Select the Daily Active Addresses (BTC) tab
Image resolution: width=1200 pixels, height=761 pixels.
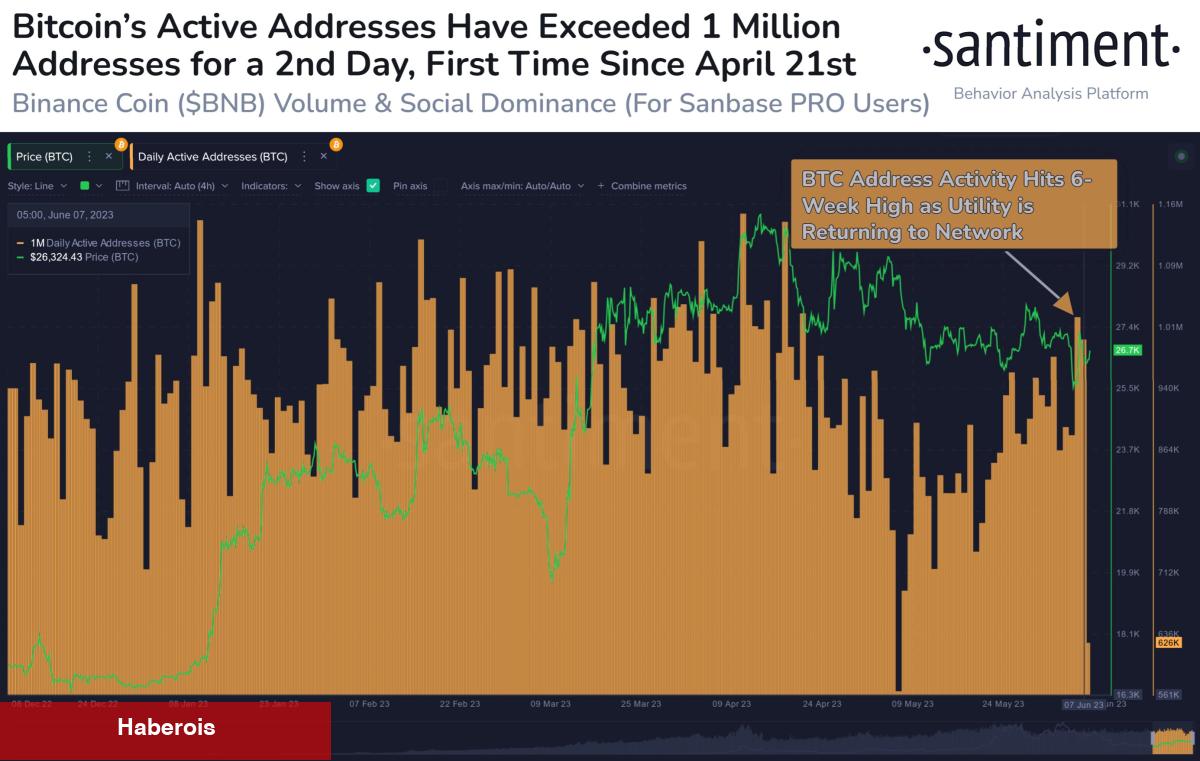click(234, 156)
